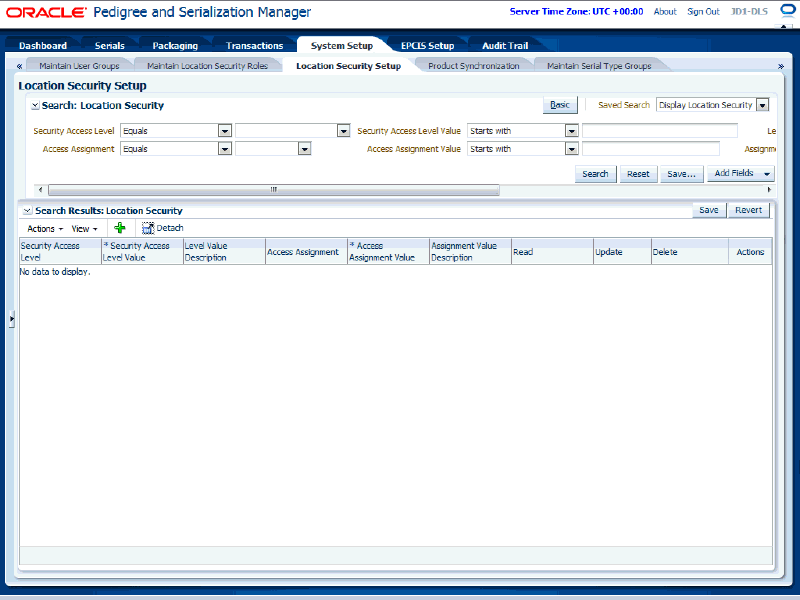Switch to the Serials tab
This screenshot has height=600, width=800.
[110, 45]
